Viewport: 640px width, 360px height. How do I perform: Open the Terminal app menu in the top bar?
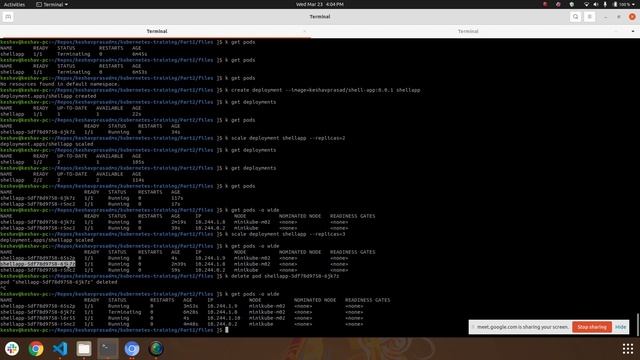(52, 4)
